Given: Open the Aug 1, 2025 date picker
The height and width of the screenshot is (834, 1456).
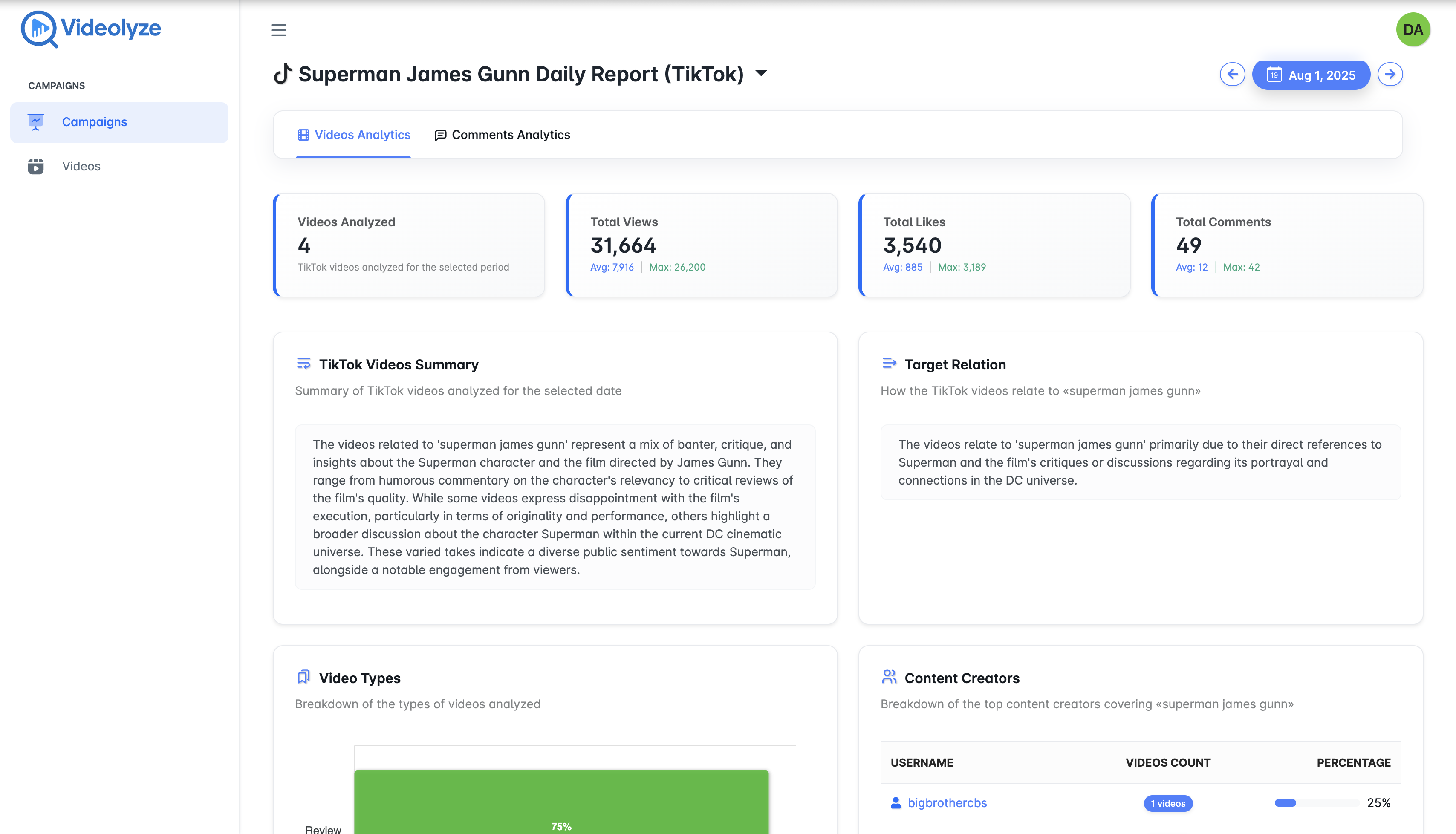Looking at the screenshot, I should pos(1311,75).
